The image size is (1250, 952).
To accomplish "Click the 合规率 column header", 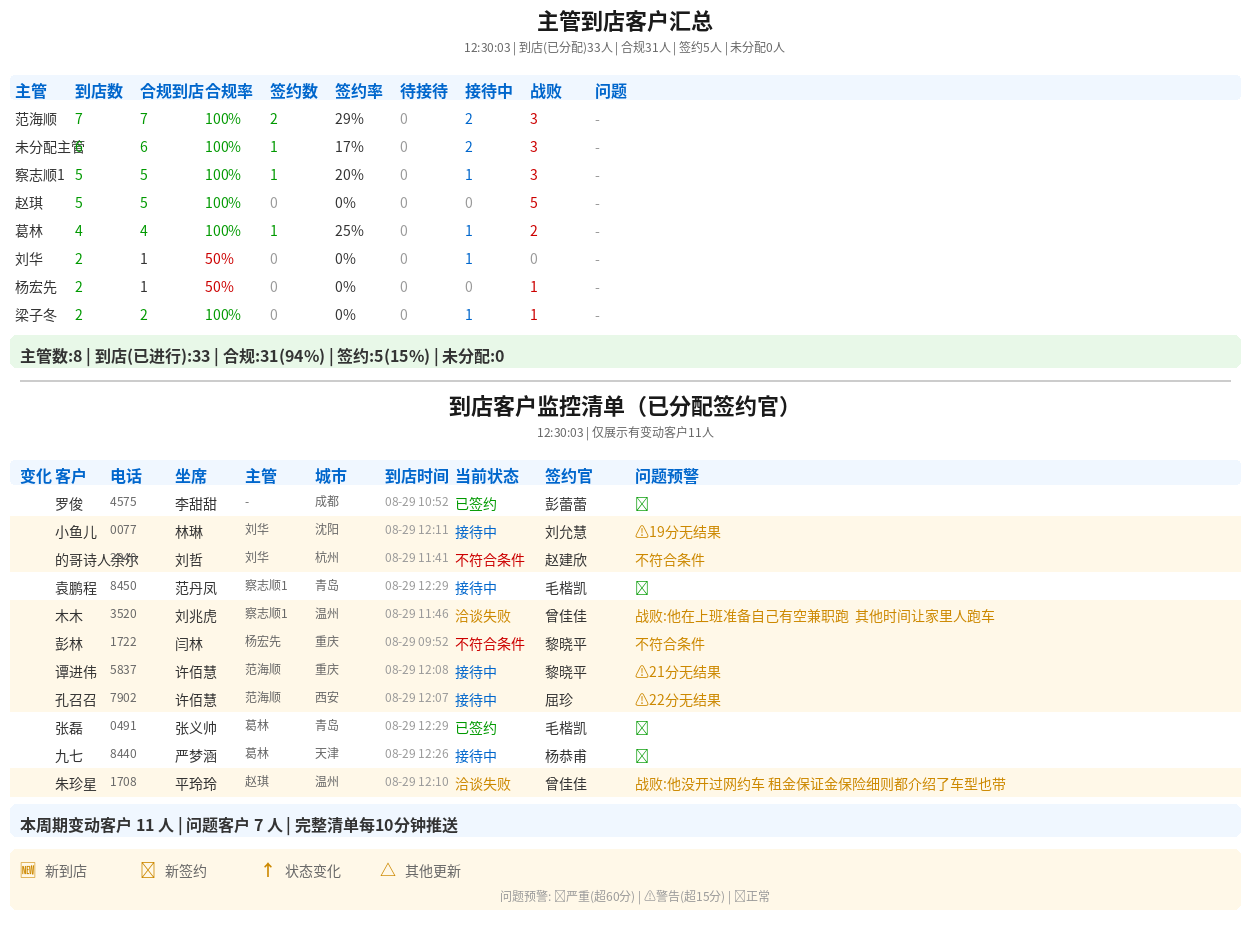I will pyautogui.click(x=229, y=91).
